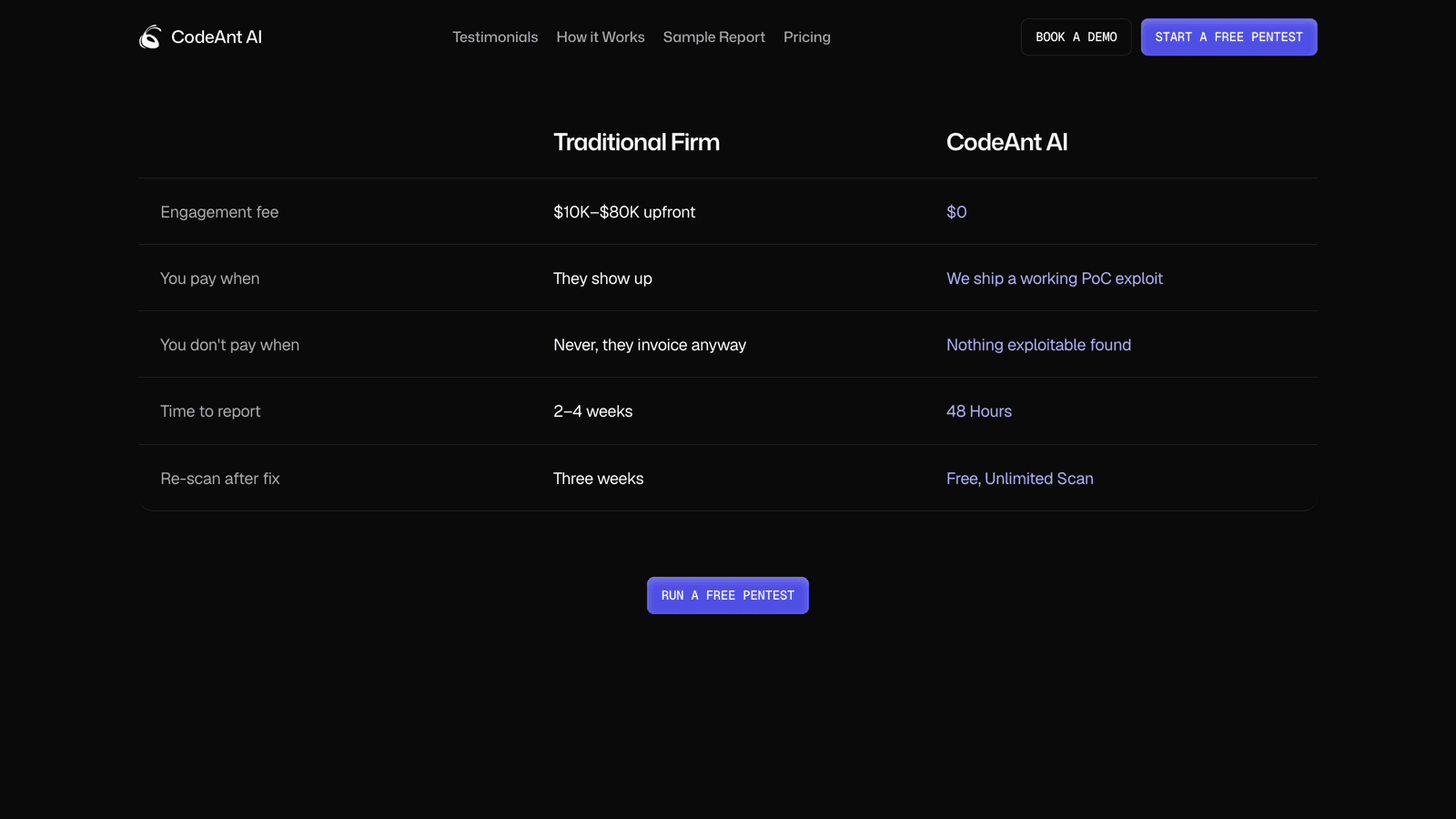Open the Testimonials nav link
1456x819 pixels.
tap(495, 37)
